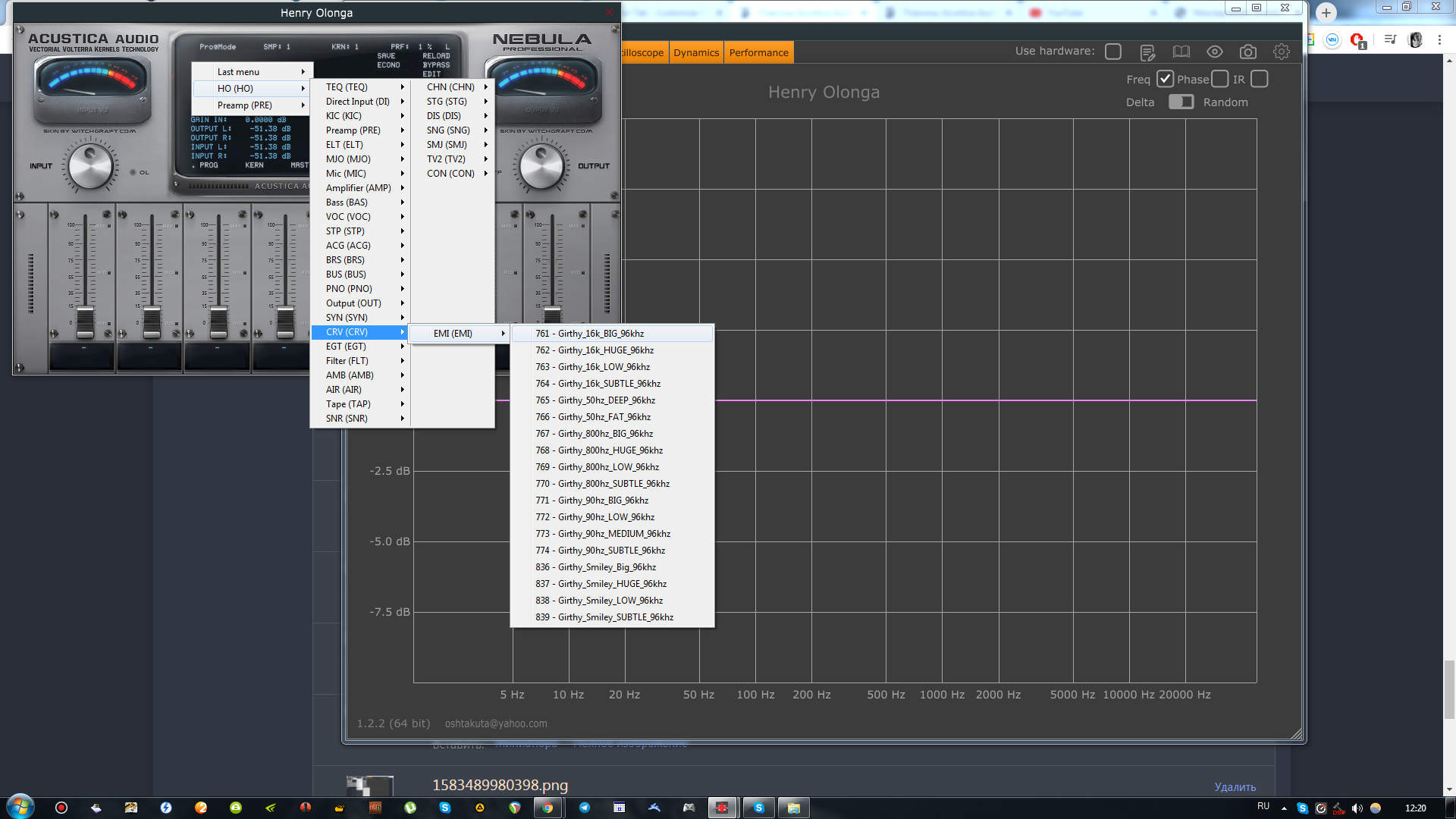The width and height of the screenshot is (1456, 819).
Task: Enable the Use hardware checkbox
Action: point(1113,52)
